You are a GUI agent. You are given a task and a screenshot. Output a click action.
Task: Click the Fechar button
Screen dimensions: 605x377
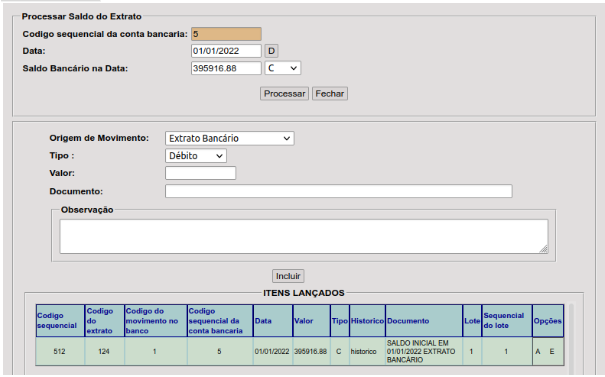tap(330, 94)
